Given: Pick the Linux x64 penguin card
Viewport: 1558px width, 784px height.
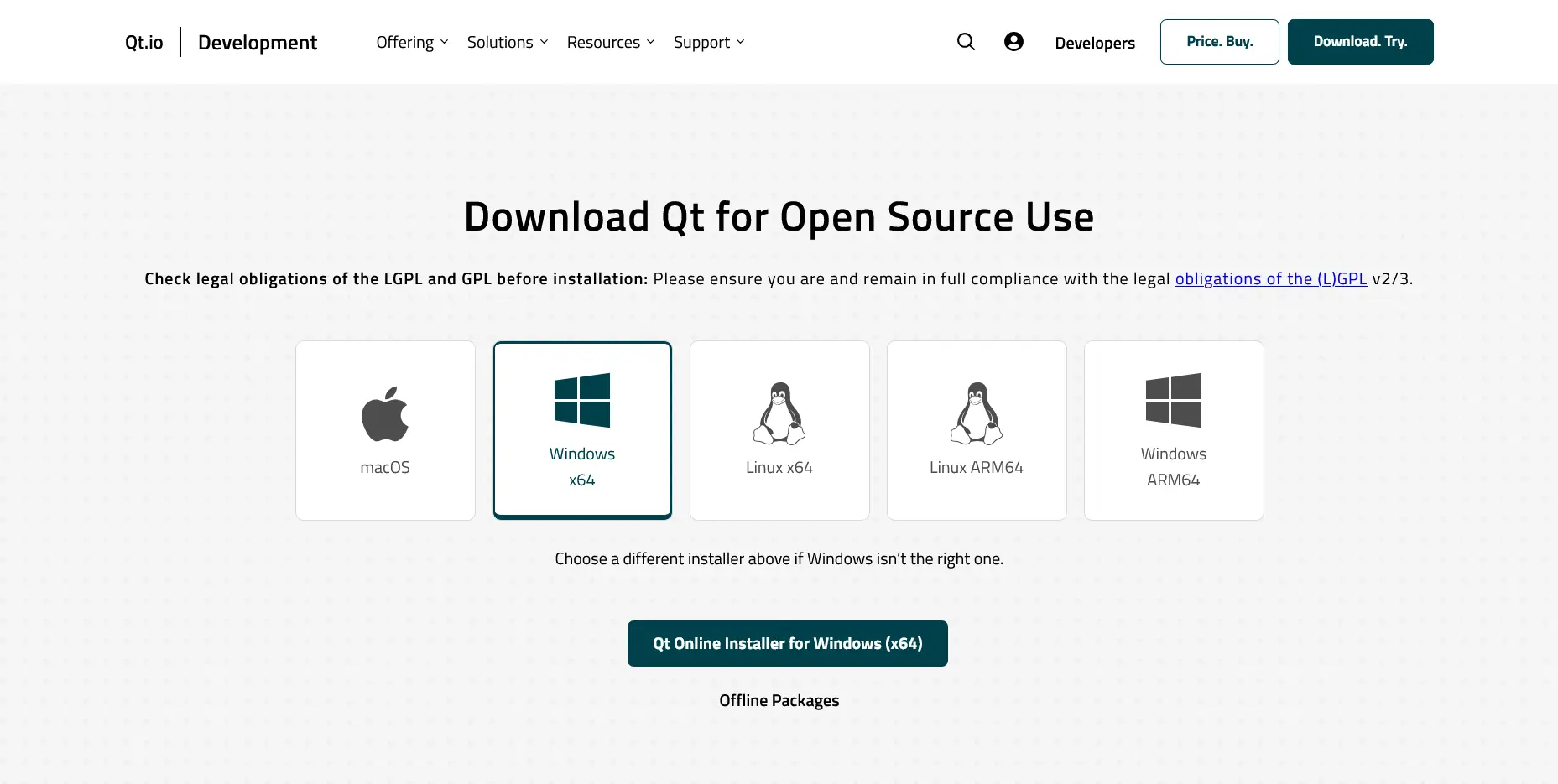Looking at the screenshot, I should coord(779,430).
